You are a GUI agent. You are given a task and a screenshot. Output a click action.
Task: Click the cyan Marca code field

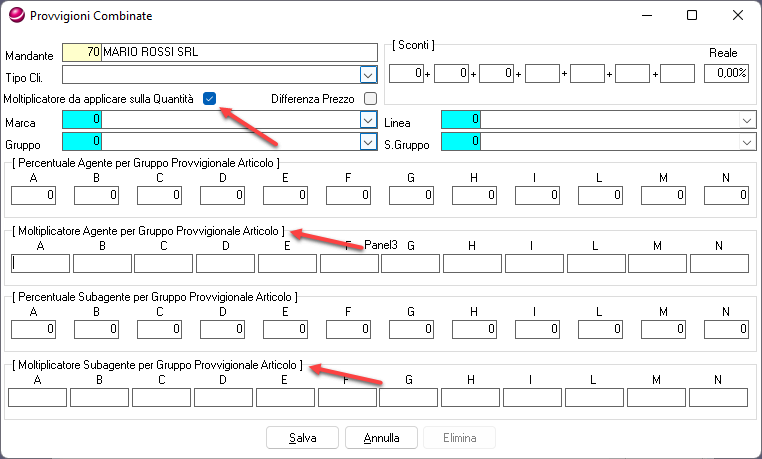pos(82,119)
